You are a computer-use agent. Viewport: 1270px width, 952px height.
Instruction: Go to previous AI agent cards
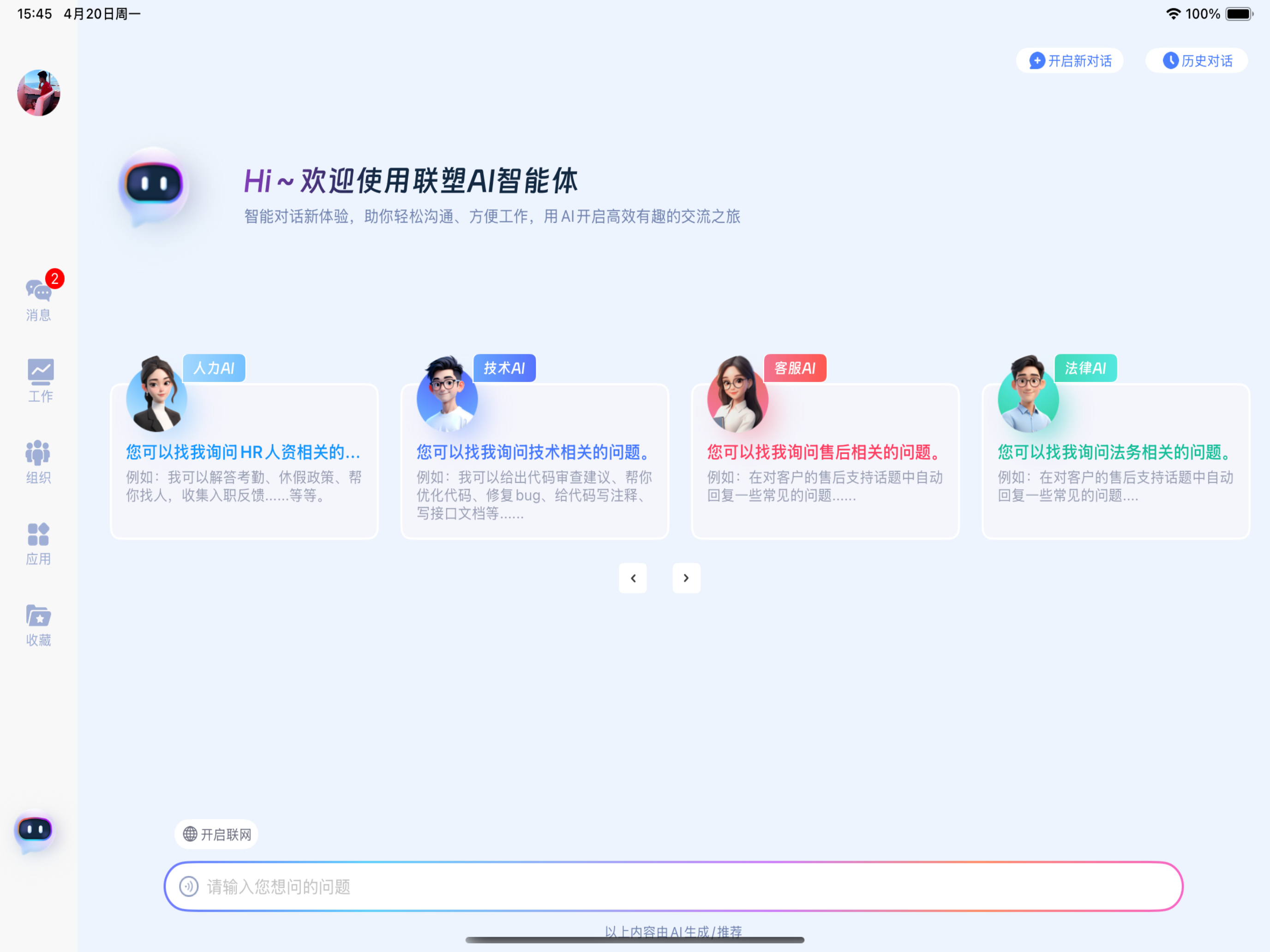point(633,578)
